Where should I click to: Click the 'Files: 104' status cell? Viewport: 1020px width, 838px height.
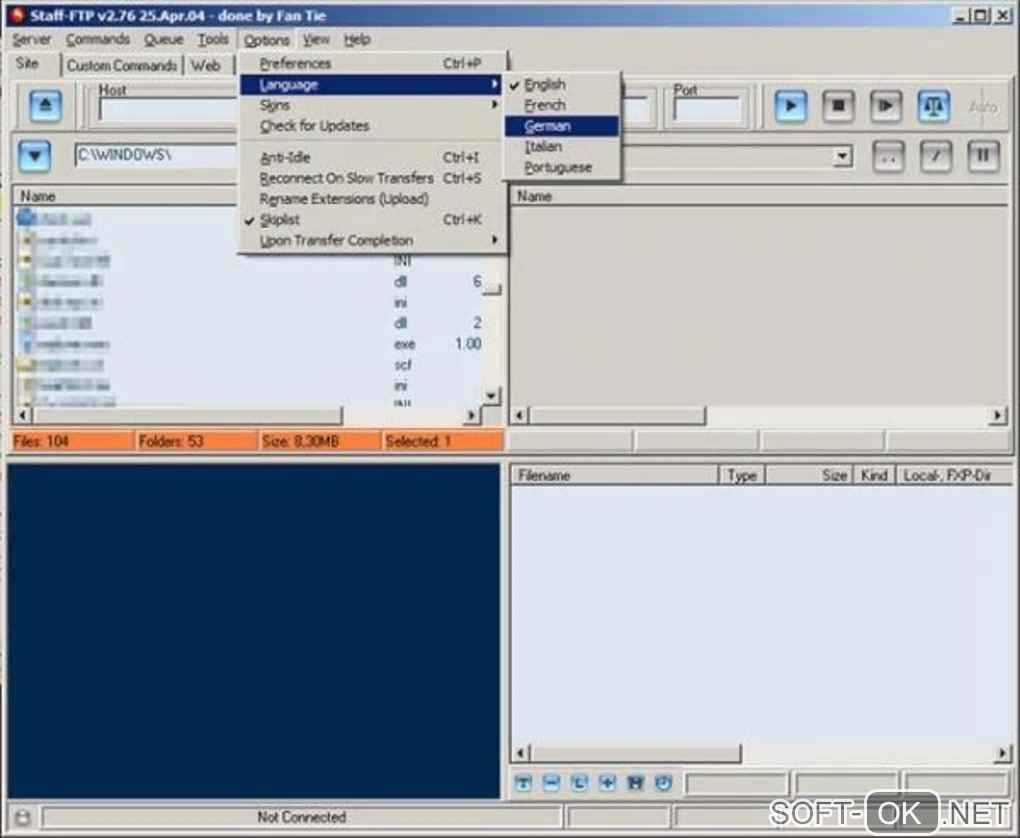click(72, 442)
